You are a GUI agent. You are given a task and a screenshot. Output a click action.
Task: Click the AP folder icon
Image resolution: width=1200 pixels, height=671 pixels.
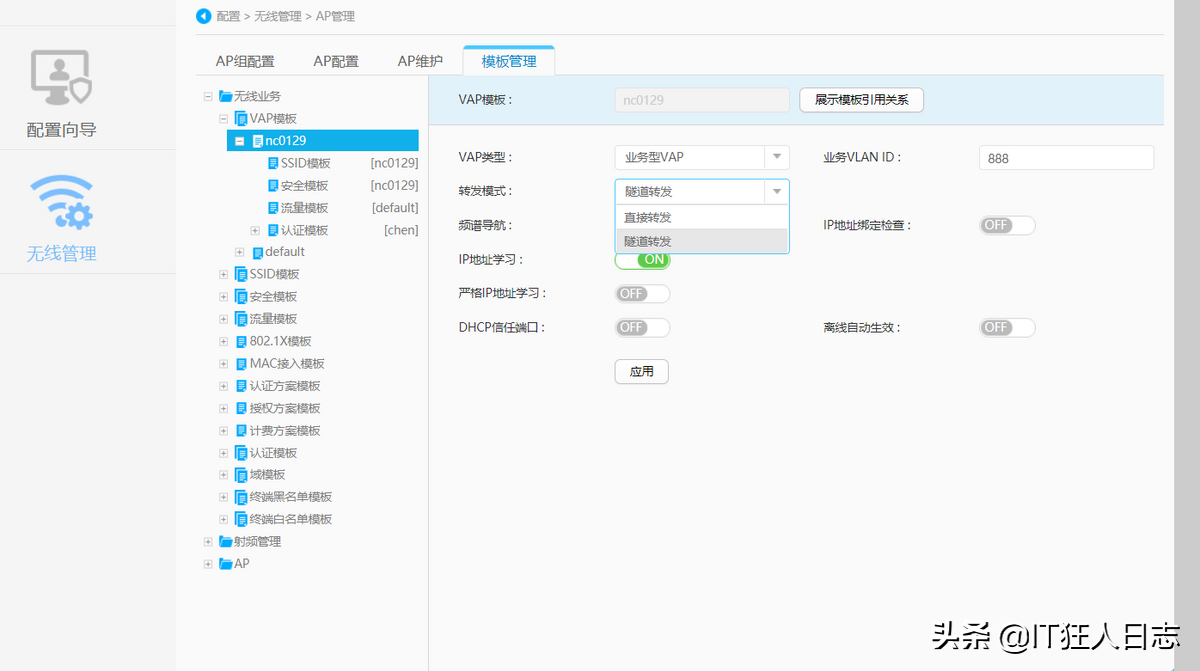[x=225, y=564]
